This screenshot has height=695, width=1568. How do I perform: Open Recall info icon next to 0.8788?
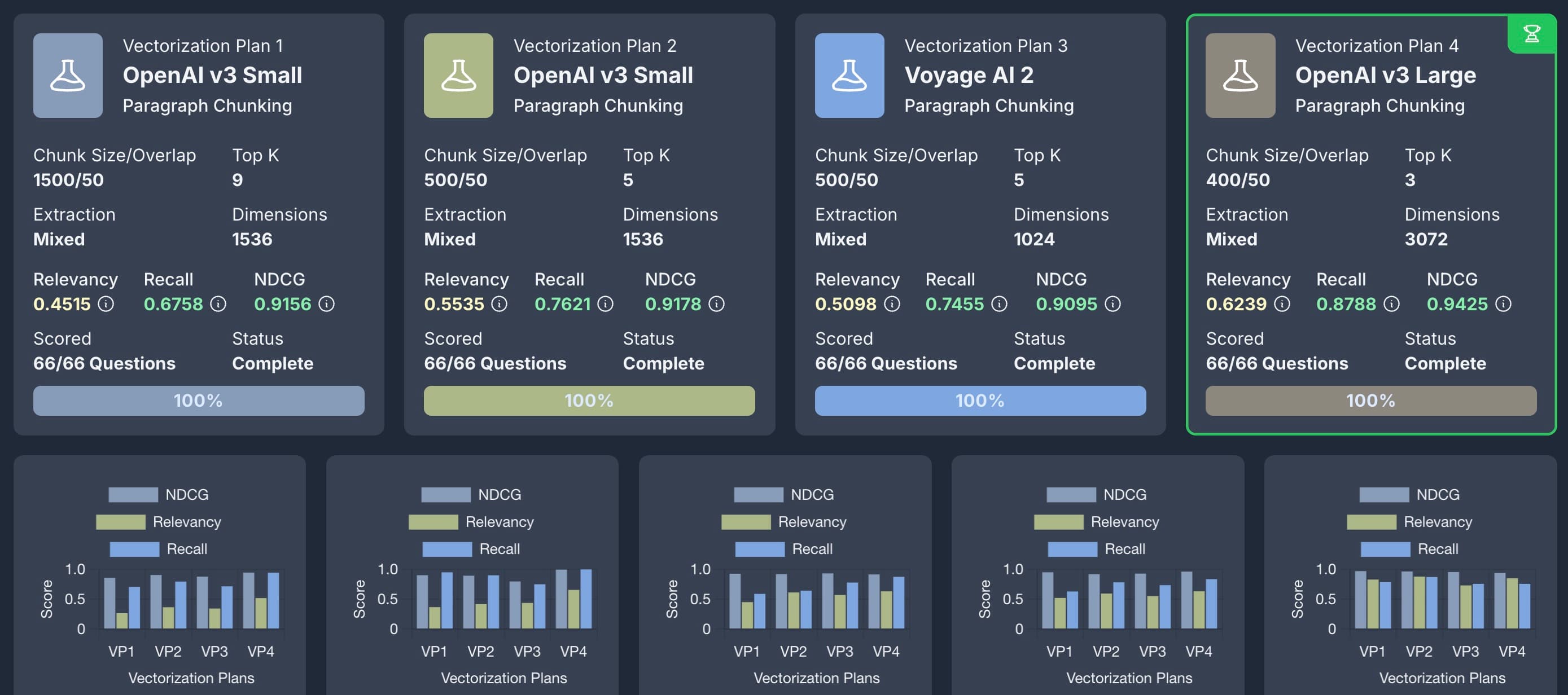tap(1391, 303)
